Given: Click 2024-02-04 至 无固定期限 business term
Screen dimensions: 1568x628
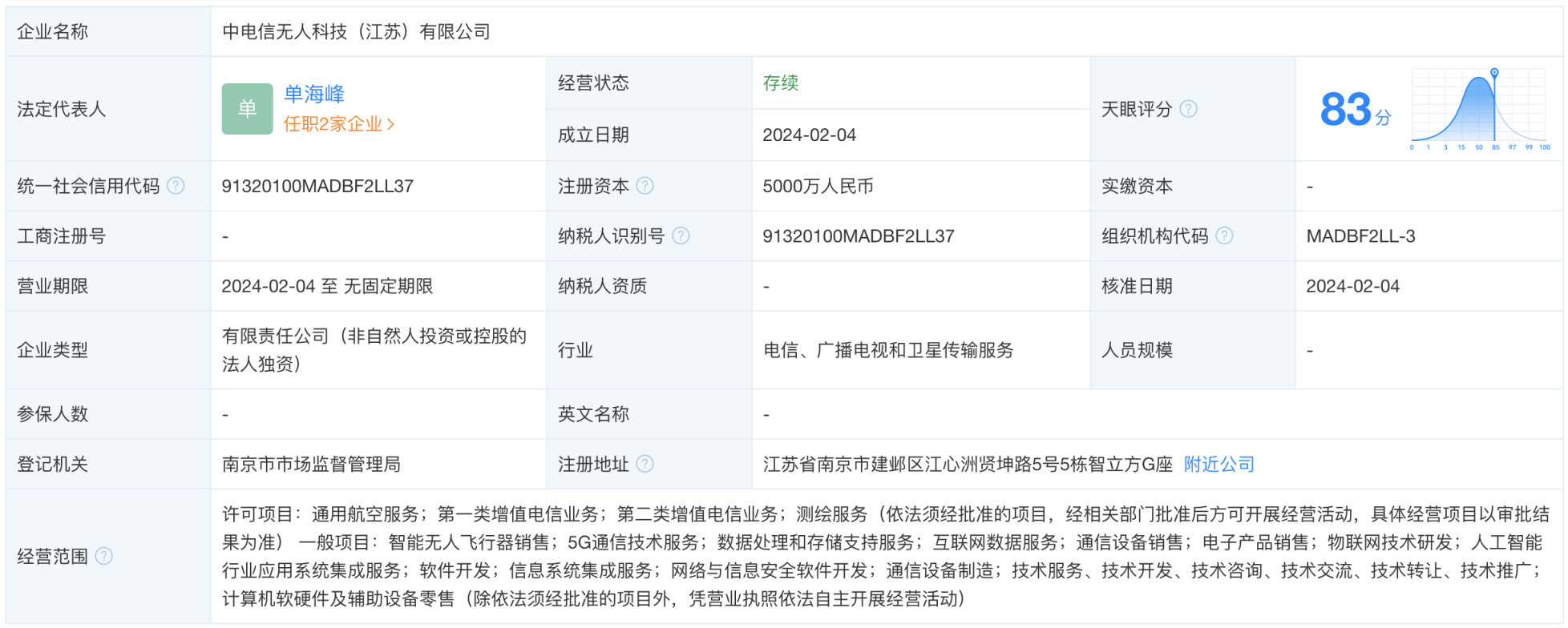Looking at the screenshot, I should 328,286.
